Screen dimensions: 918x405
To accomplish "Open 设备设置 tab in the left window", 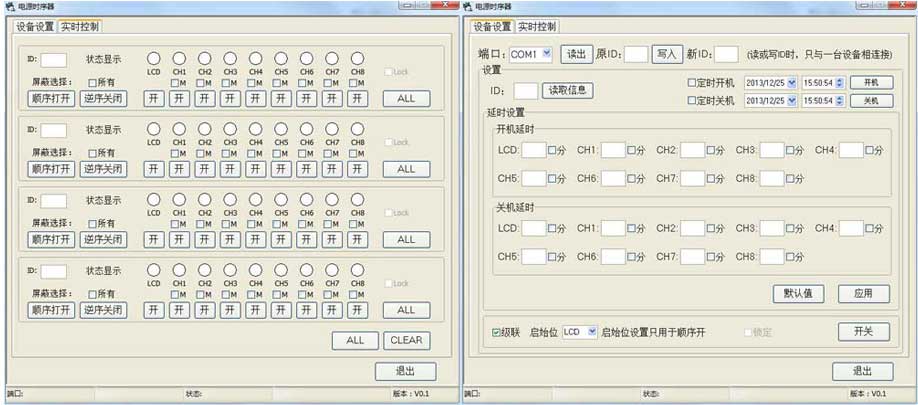I will click(x=35, y=27).
